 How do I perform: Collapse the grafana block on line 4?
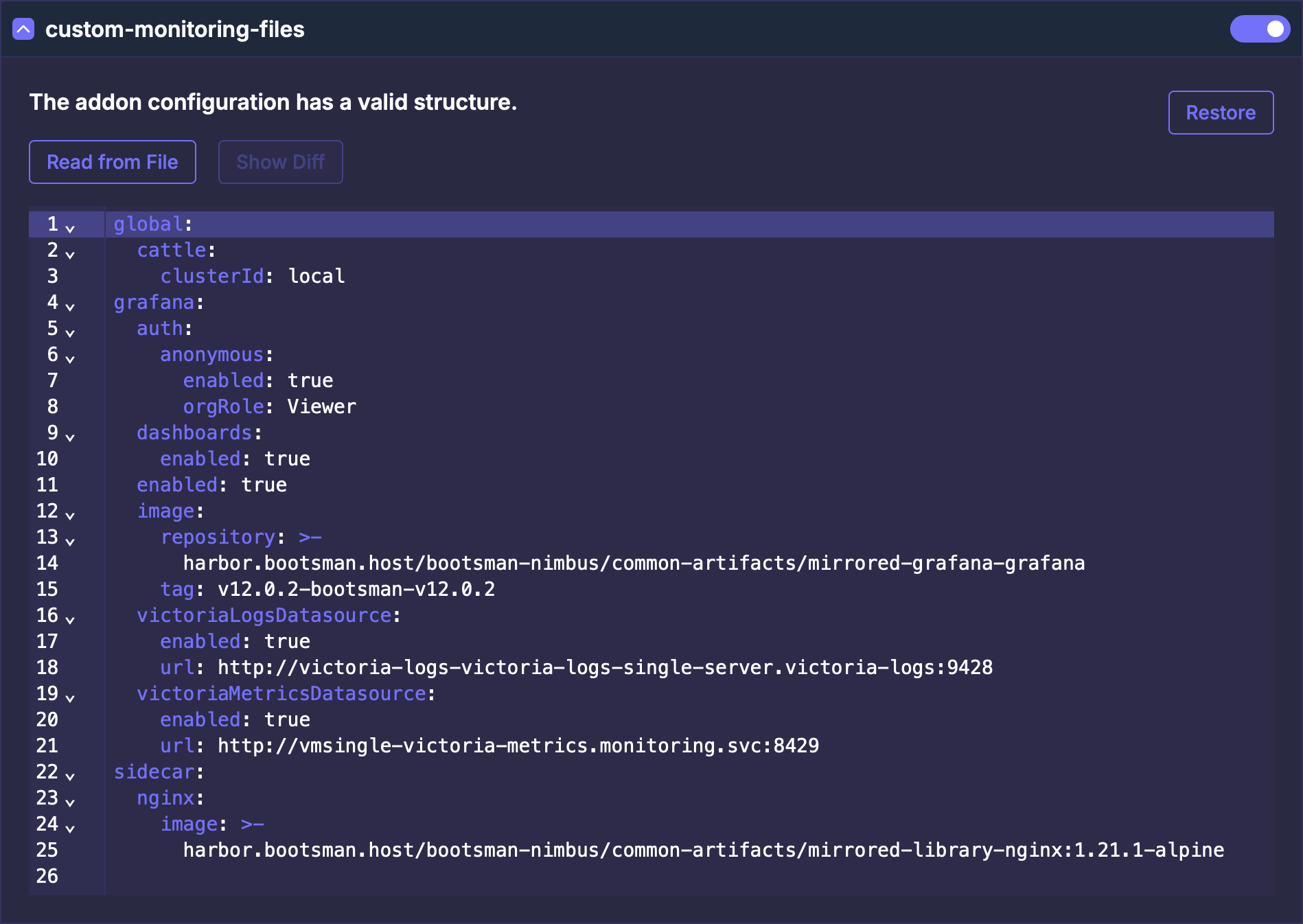[70, 305]
